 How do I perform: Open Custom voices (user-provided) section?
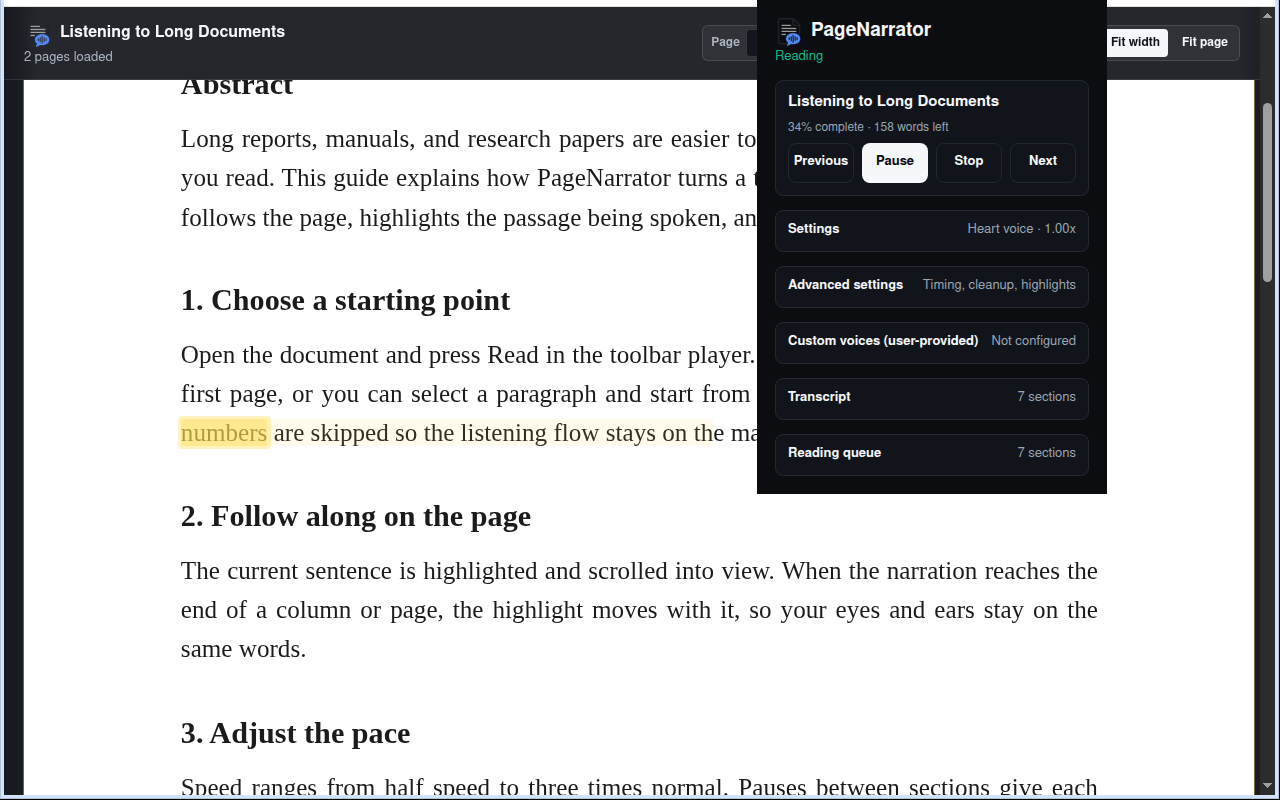pos(932,342)
